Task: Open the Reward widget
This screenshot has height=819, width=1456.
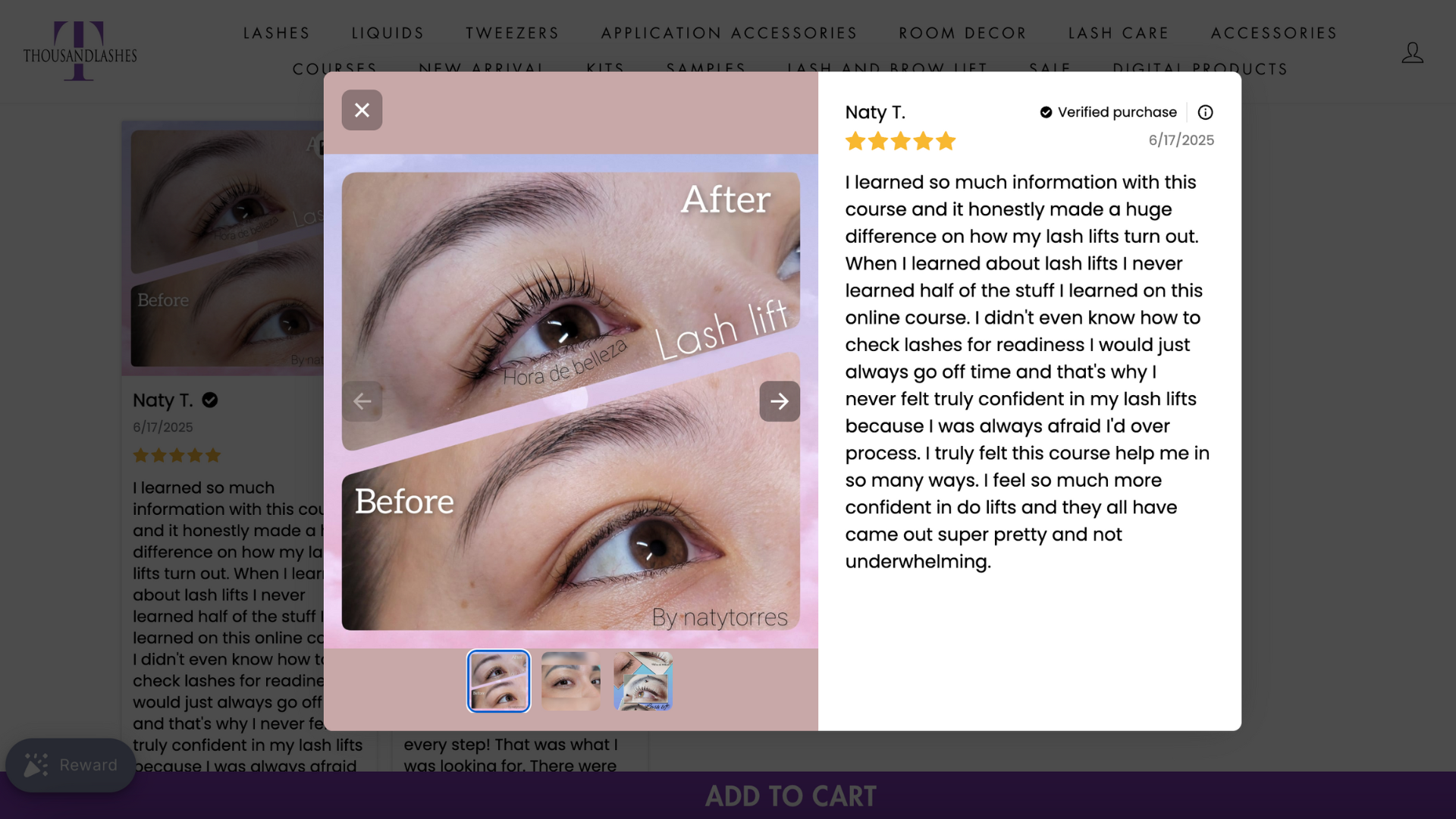Action: click(71, 765)
